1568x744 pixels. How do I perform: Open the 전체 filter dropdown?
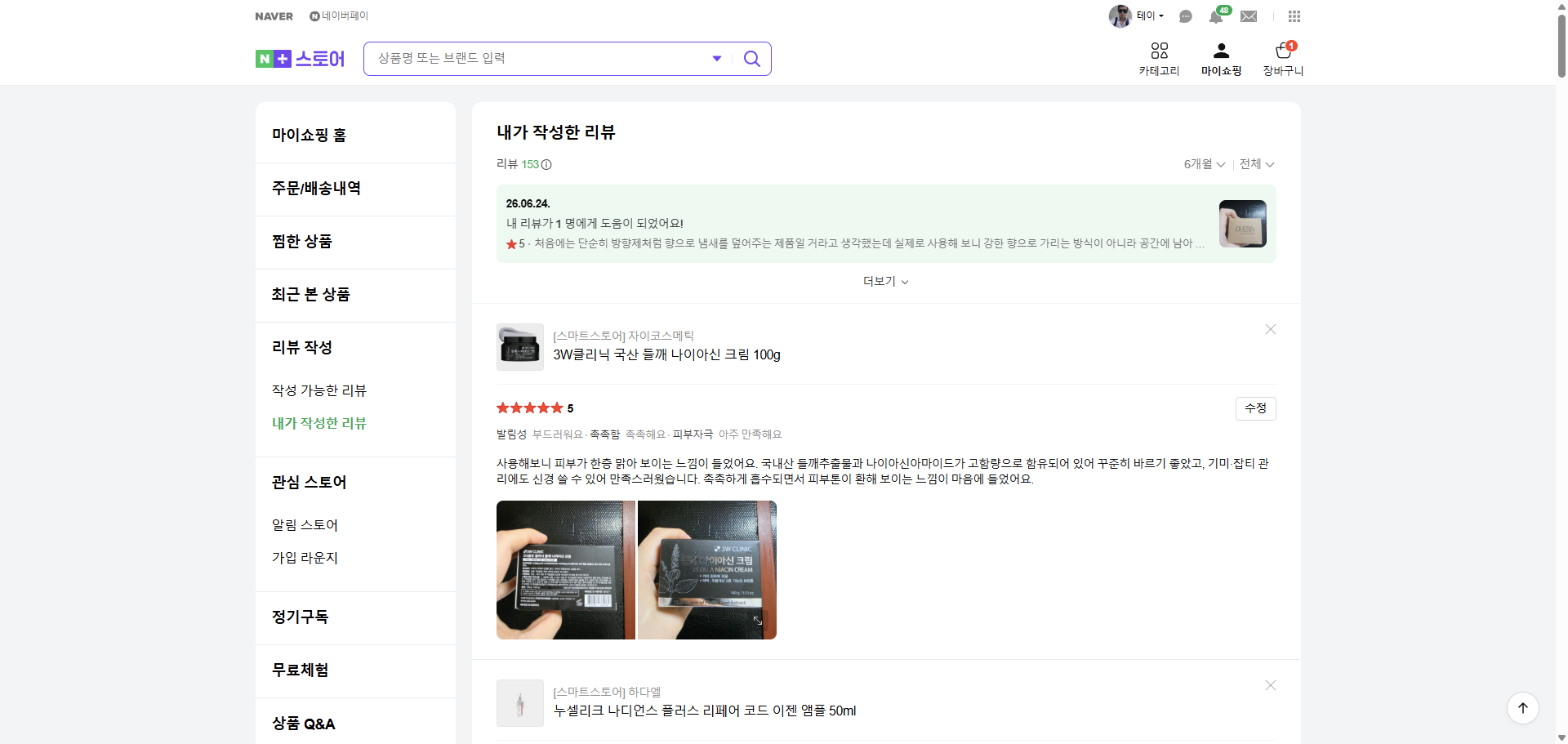pyautogui.click(x=1257, y=164)
